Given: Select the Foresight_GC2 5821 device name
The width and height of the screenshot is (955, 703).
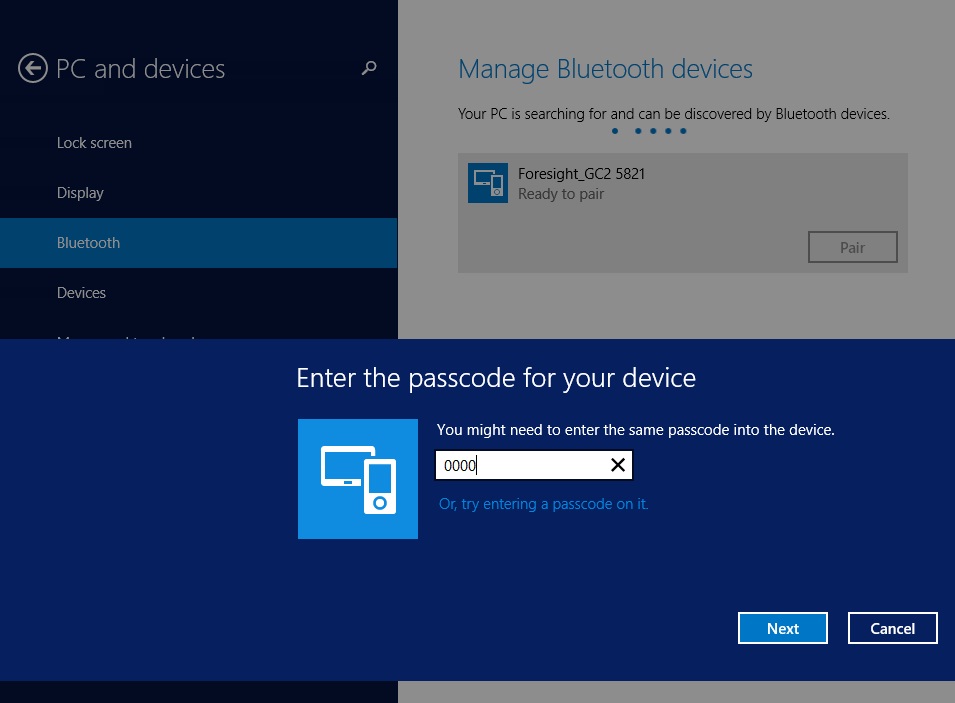Looking at the screenshot, I should point(581,174).
